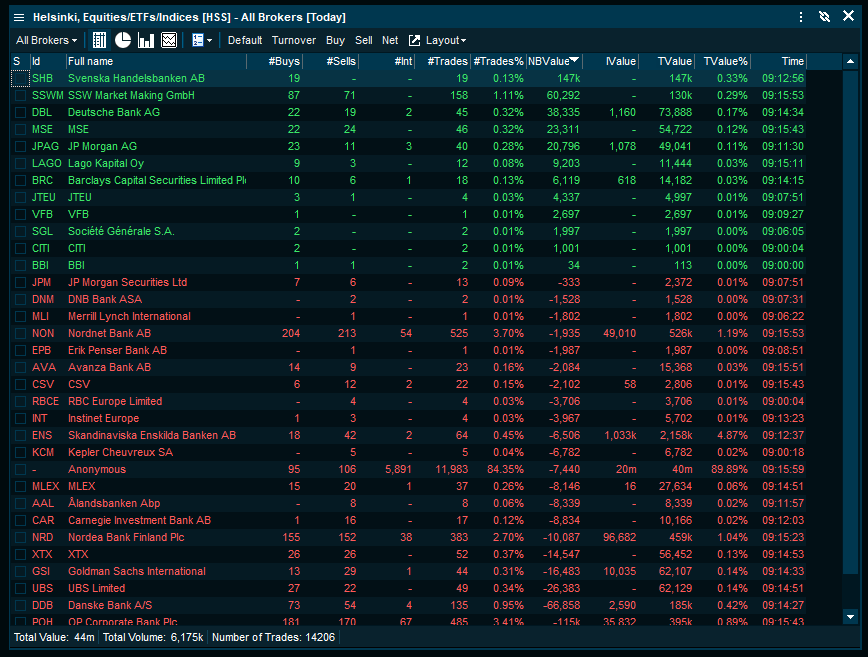Click the Buy preset button
Viewport: 868px width, 657px height.
pos(335,40)
